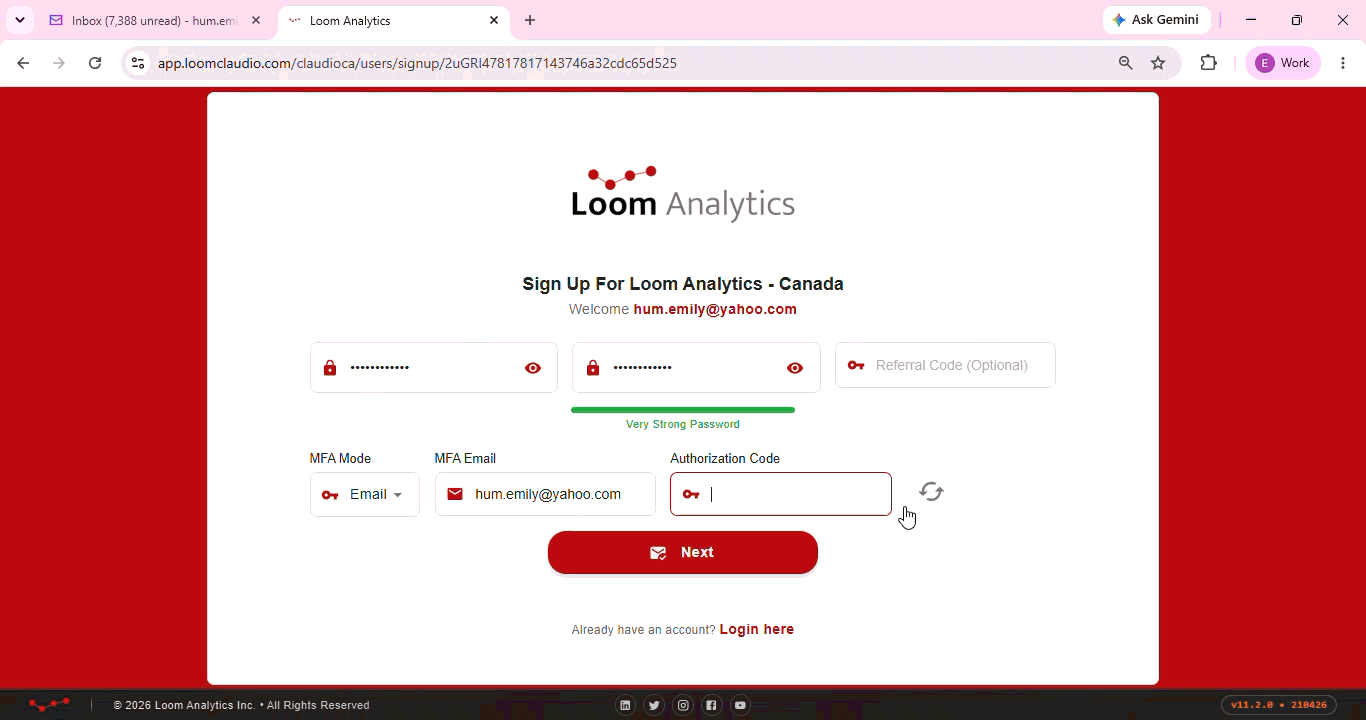Open a new browser tab

(530, 20)
